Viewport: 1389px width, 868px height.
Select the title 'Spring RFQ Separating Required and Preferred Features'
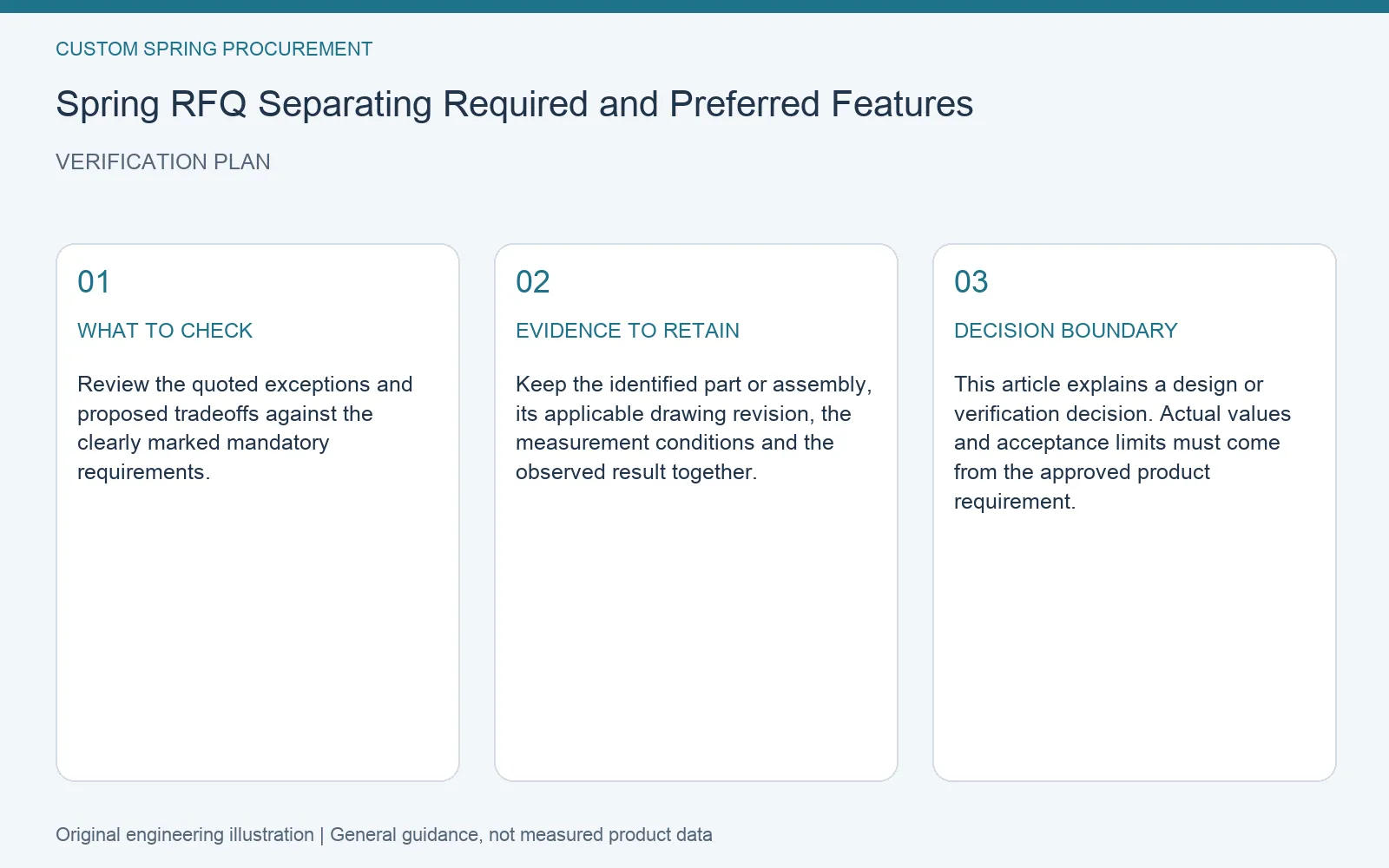(514, 104)
